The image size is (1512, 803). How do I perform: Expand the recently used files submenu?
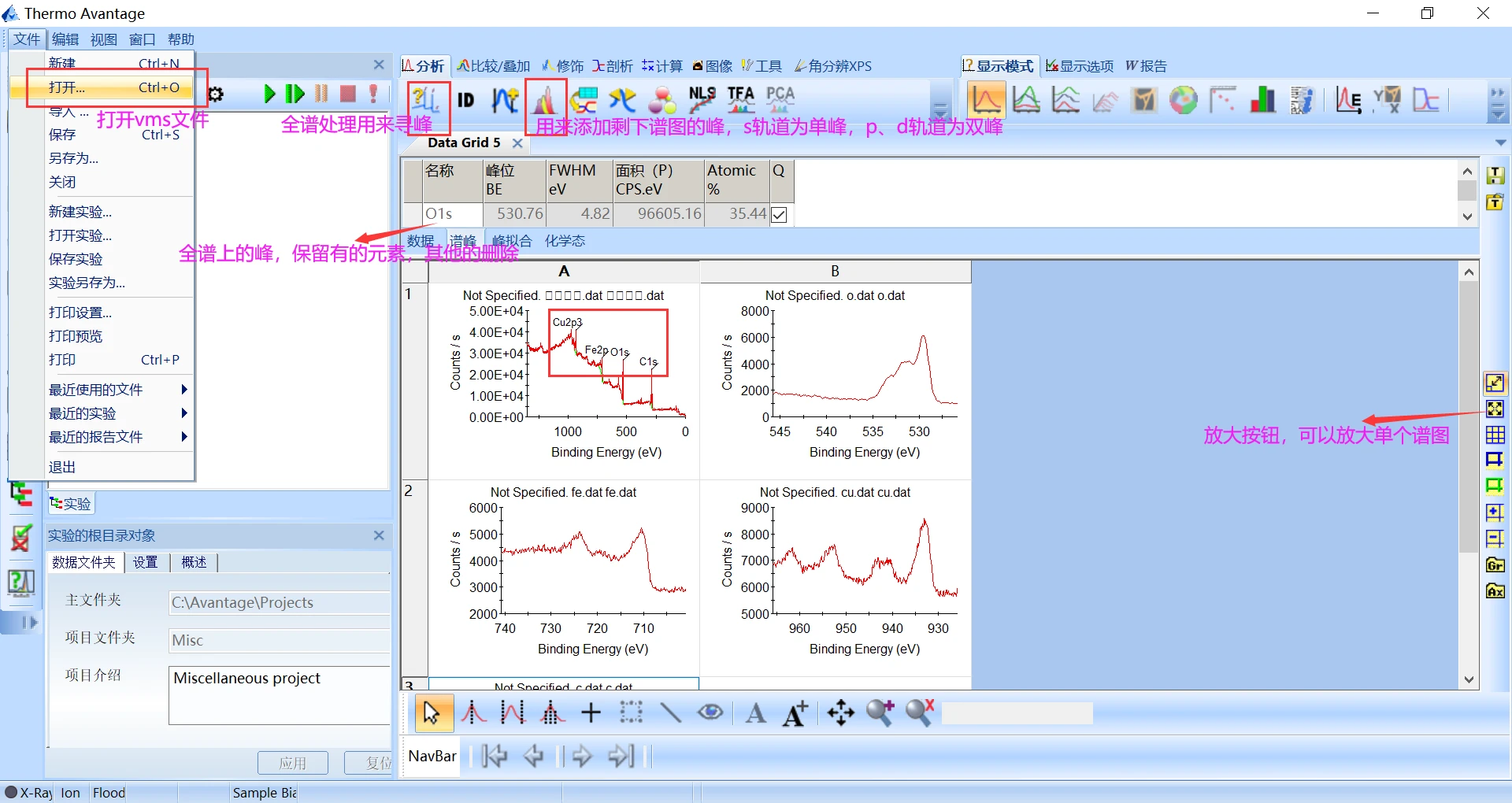click(x=184, y=390)
